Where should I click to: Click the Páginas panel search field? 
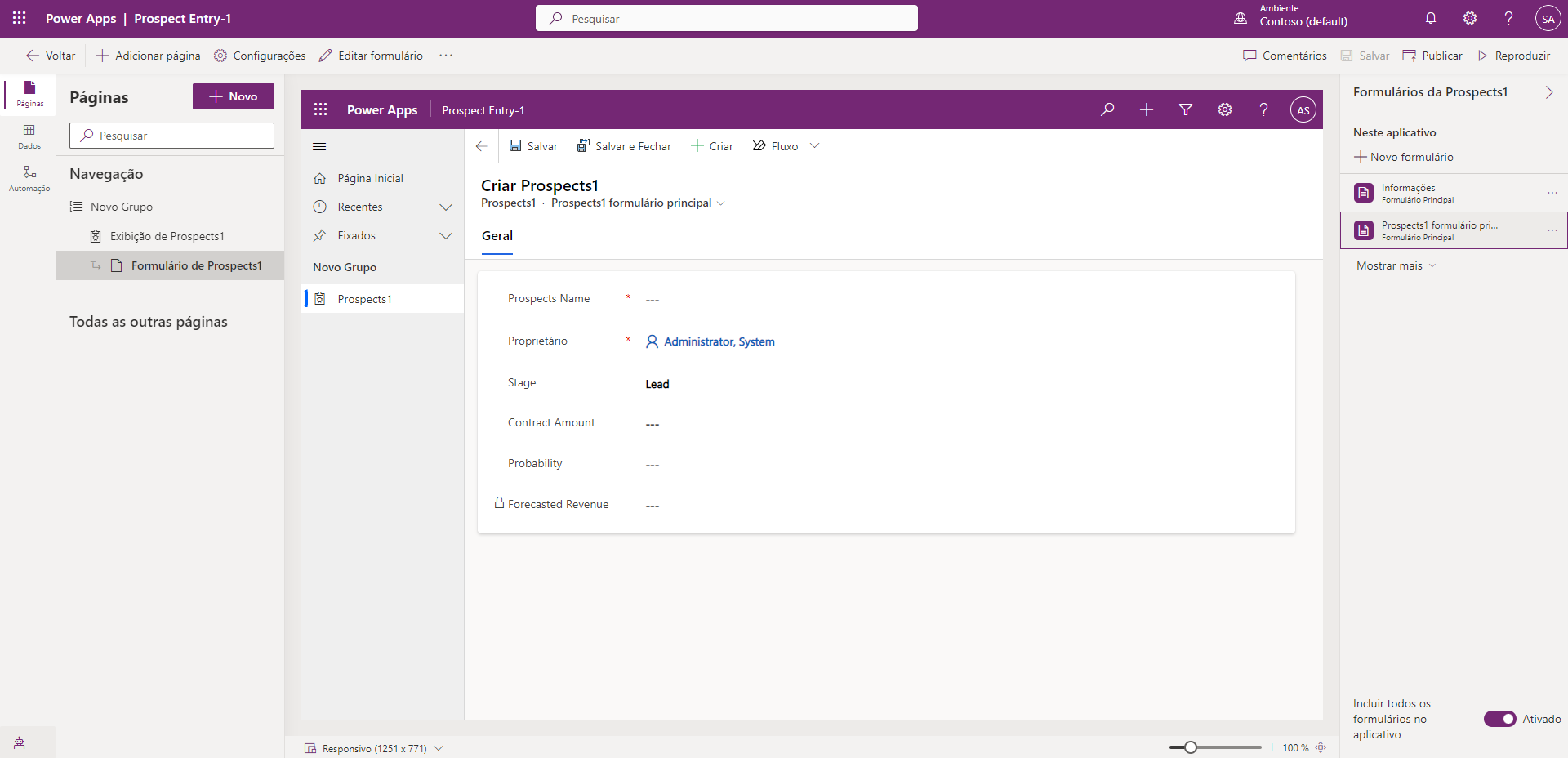(171, 136)
